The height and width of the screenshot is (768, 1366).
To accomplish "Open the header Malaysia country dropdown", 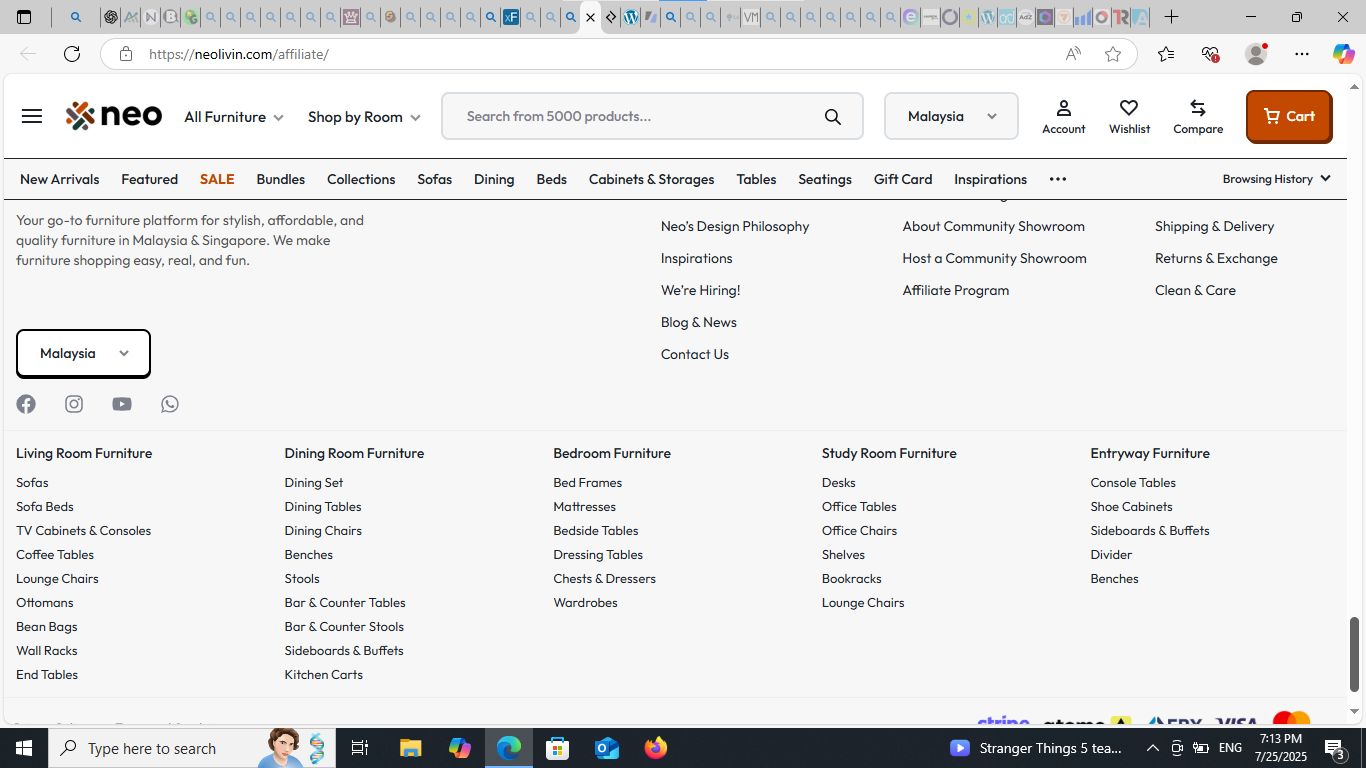I will click(951, 116).
